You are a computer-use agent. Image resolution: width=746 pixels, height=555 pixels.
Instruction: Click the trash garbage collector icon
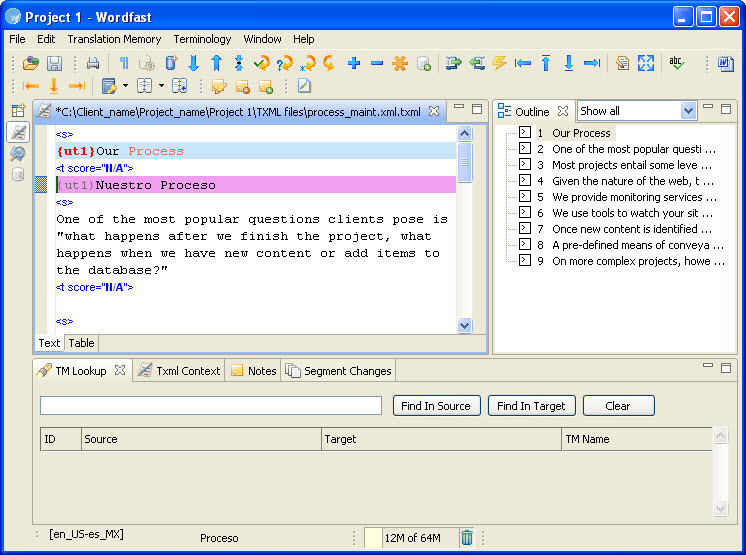[467, 537]
